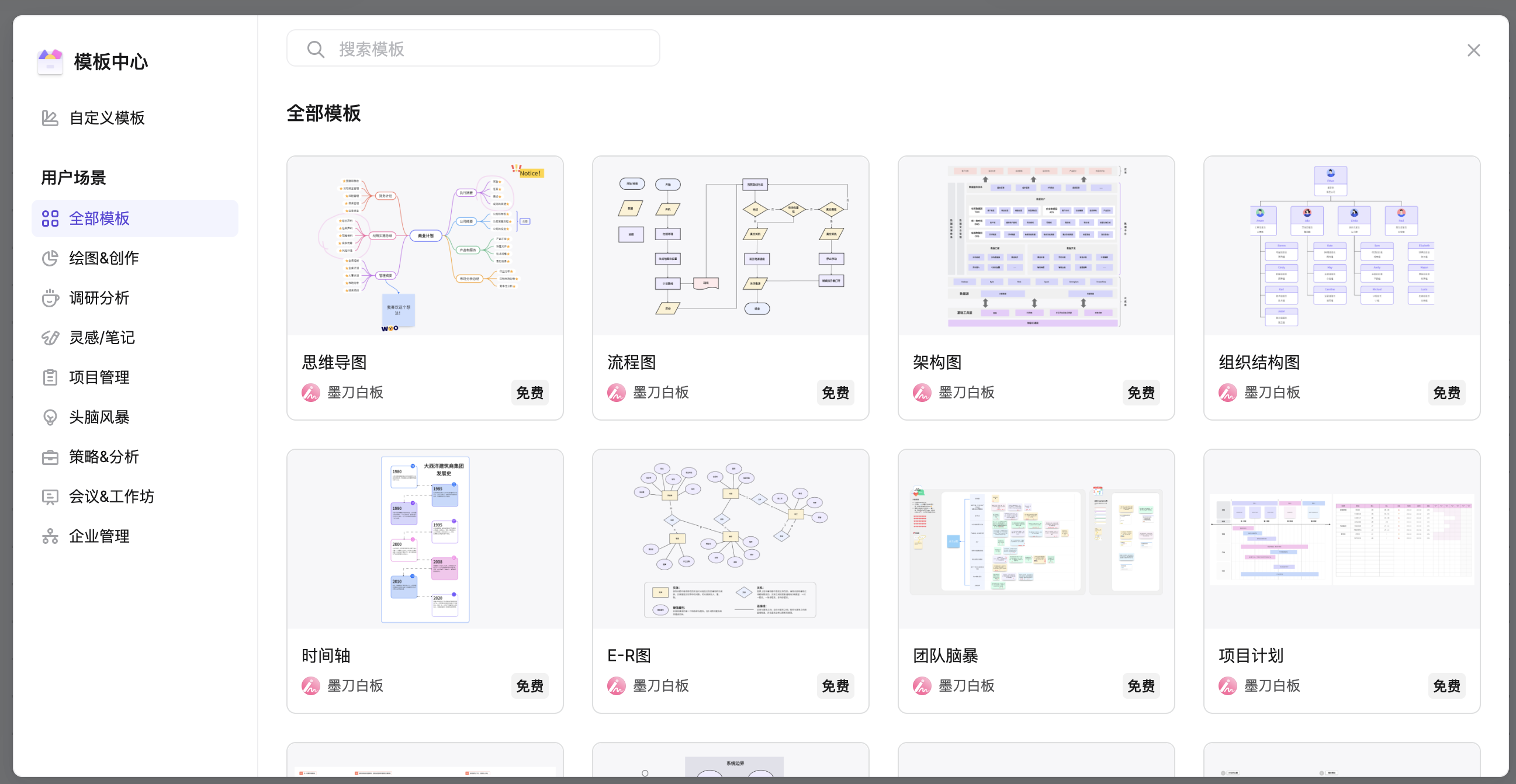Click 墨刀白板 avatar under 团队脑暴

(x=922, y=686)
